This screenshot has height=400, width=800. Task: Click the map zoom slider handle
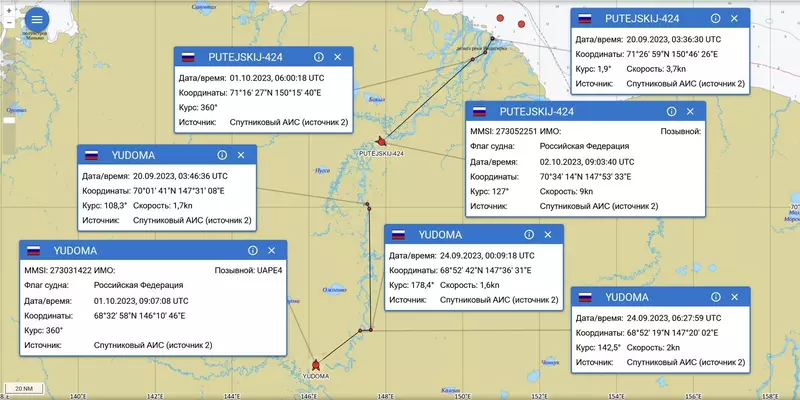[x=9, y=120]
